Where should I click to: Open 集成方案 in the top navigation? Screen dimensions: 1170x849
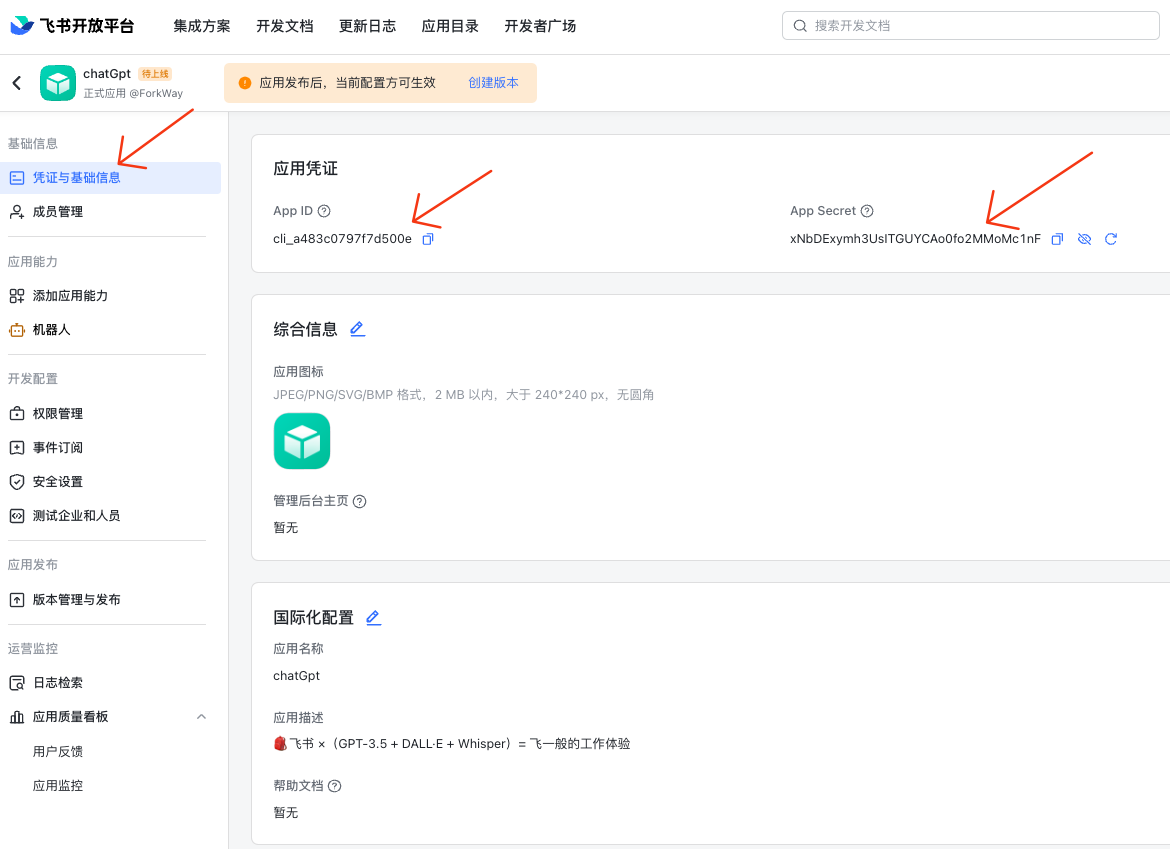coord(201,26)
